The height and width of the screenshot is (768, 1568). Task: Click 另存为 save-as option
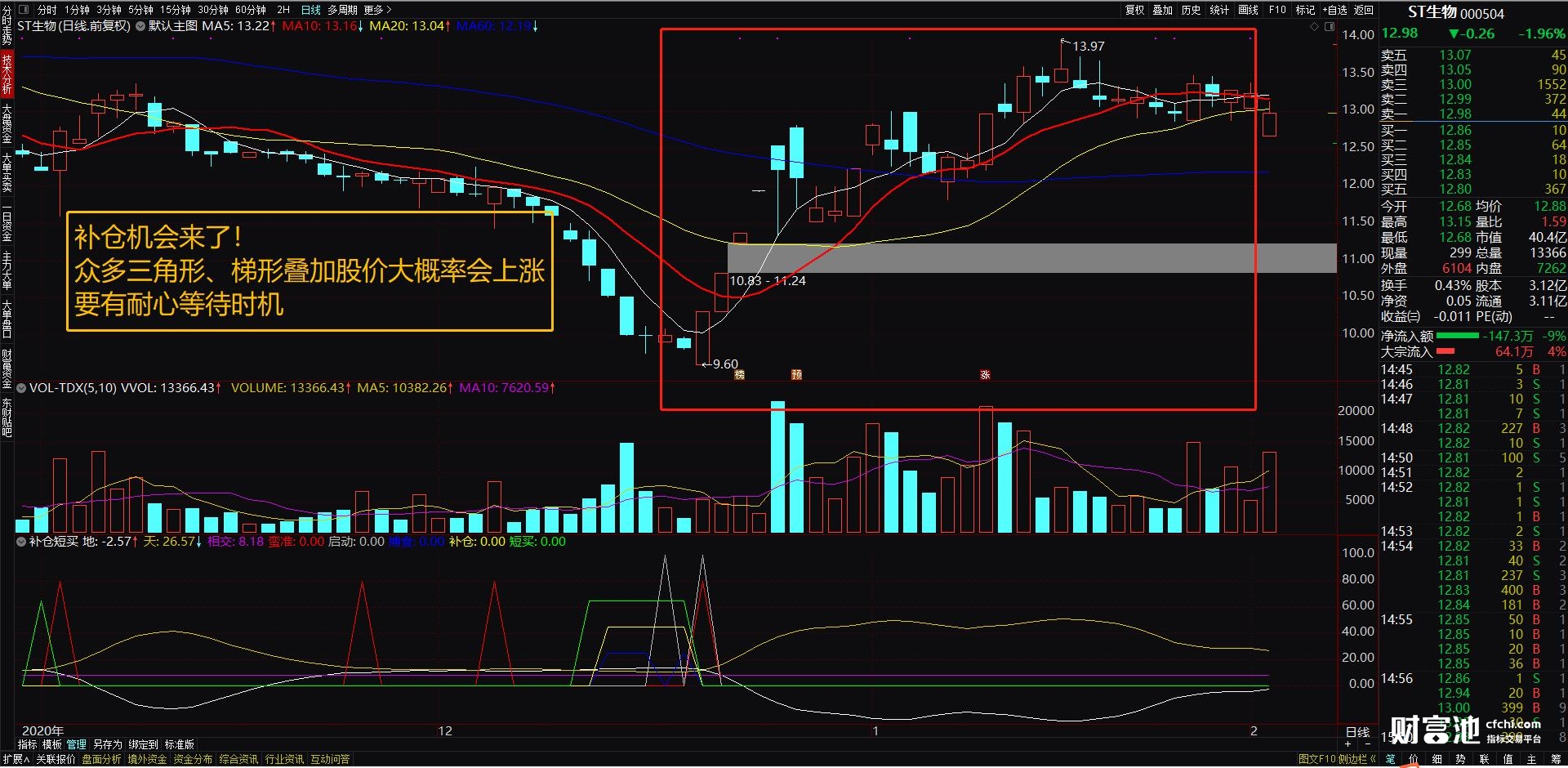tap(107, 744)
